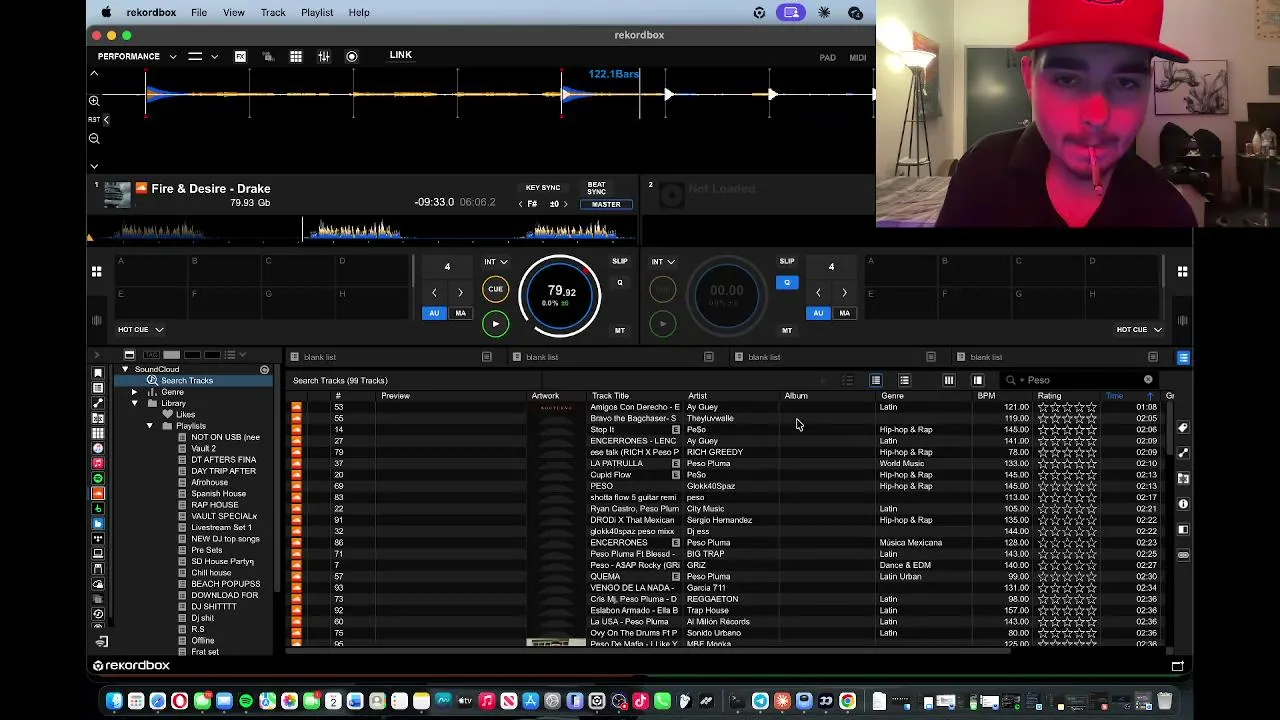The height and width of the screenshot is (720, 1280).
Task: Switch deck 1 pads to grid view
Action: (96, 271)
